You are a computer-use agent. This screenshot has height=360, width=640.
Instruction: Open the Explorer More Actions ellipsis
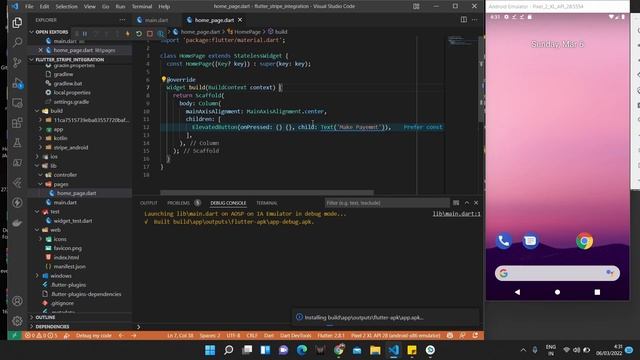[122, 20]
